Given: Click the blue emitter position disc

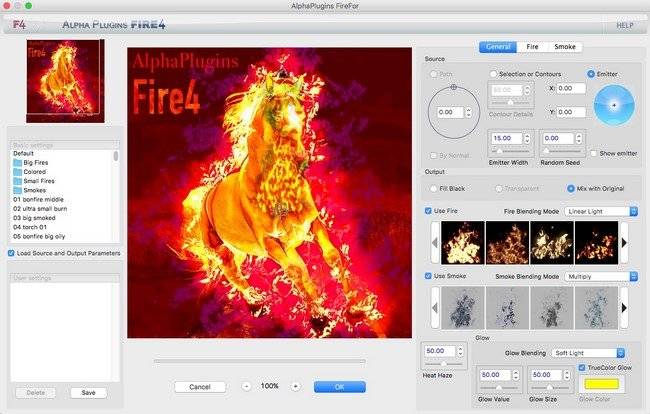Looking at the screenshot, I should 614,105.
